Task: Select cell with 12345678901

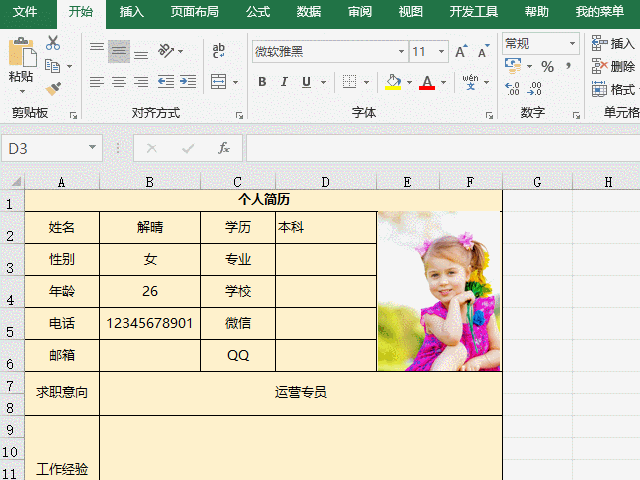Action: coord(150,323)
